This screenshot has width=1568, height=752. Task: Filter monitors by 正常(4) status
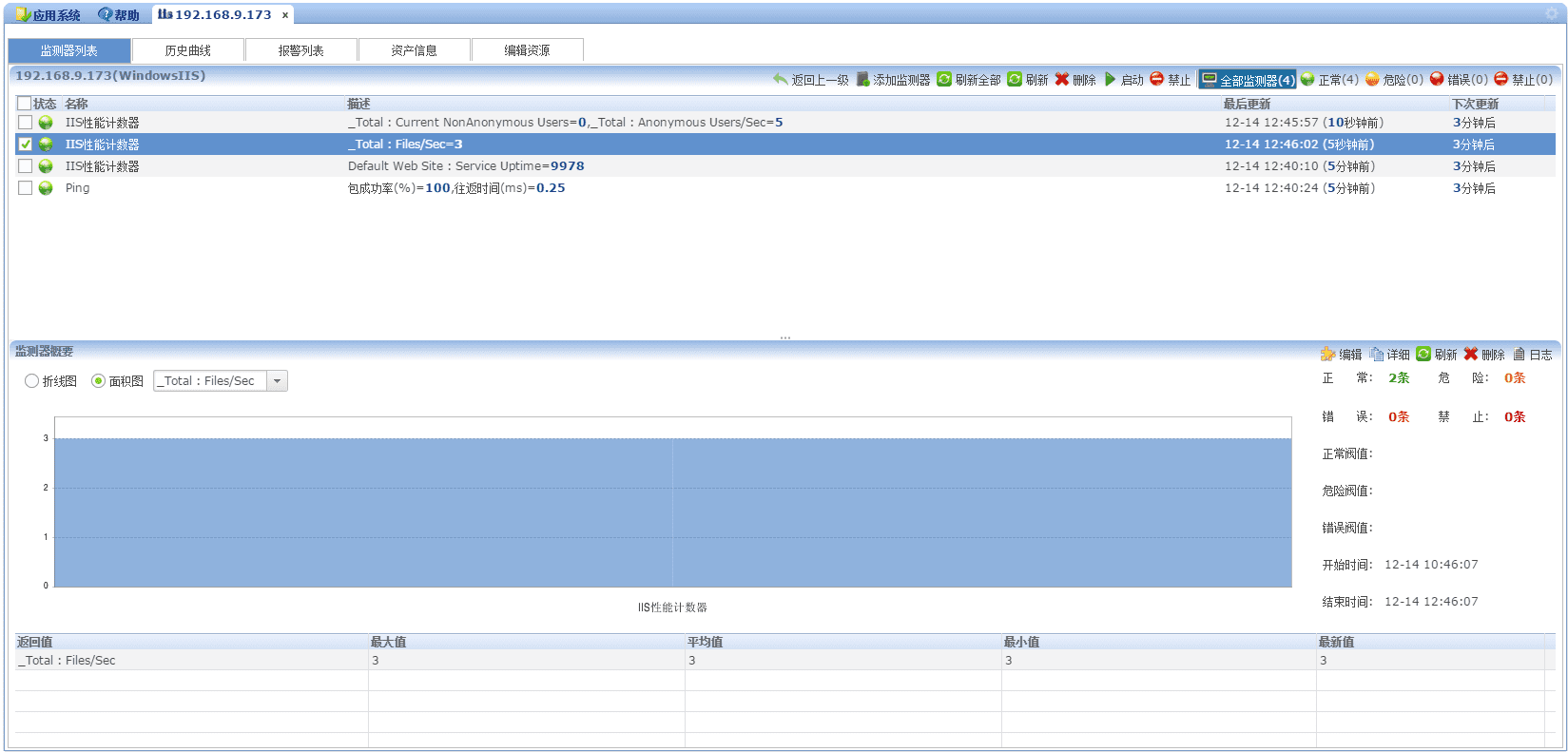click(1329, 80)
